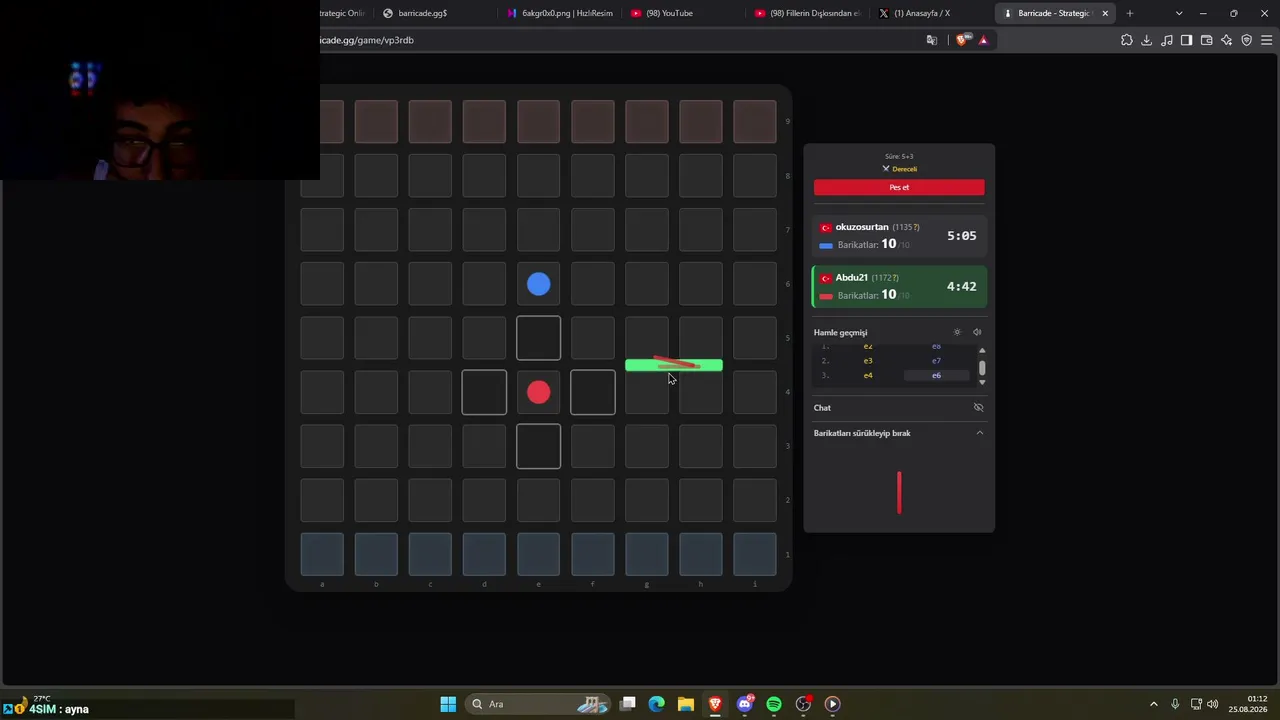Move pawn to highlighted square e5

coord(538,338)
